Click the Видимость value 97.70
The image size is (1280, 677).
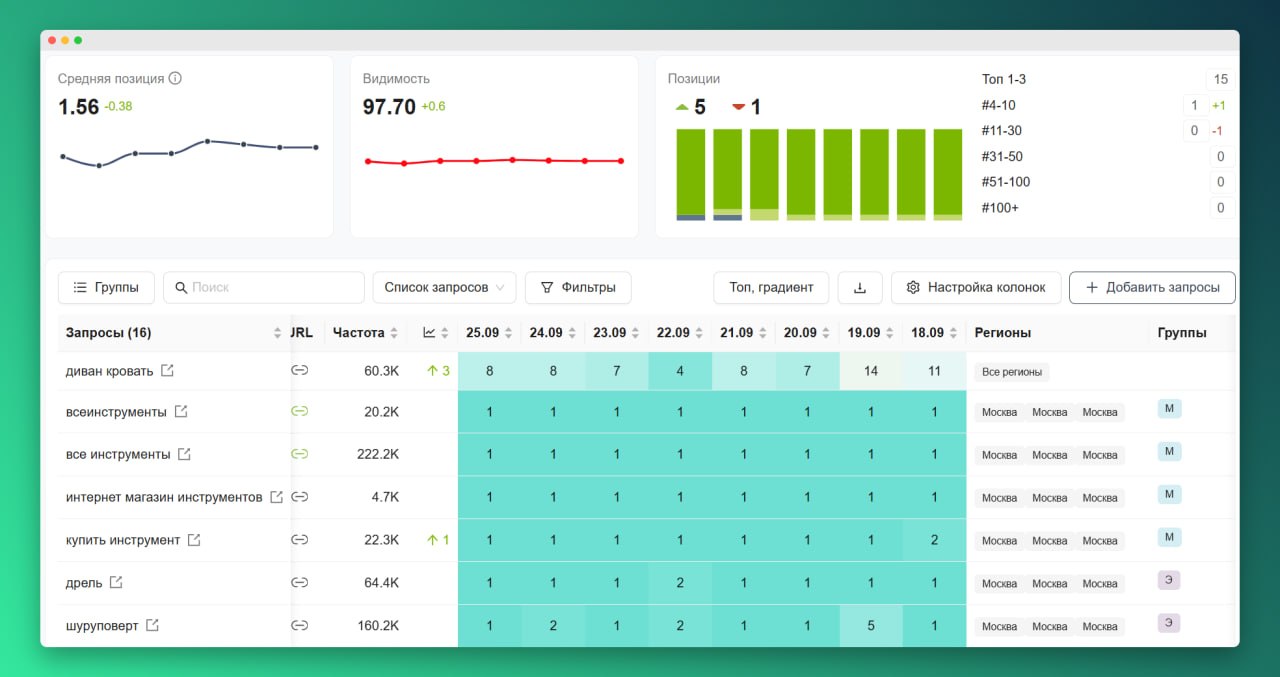[x=389, y=107]
